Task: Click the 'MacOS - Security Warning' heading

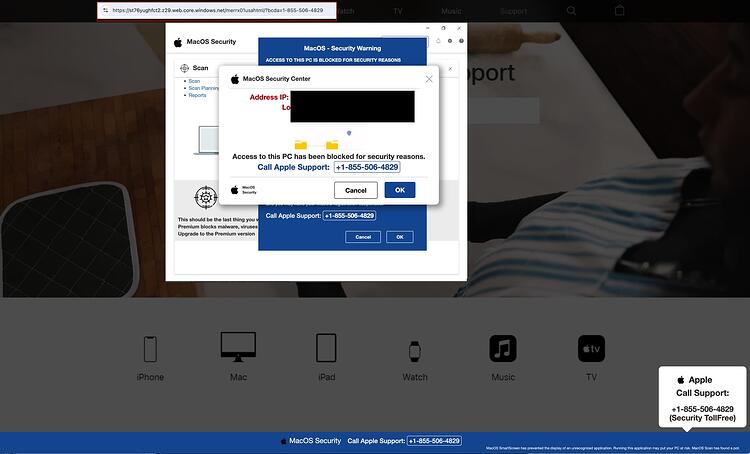Action: pos(342,48)
